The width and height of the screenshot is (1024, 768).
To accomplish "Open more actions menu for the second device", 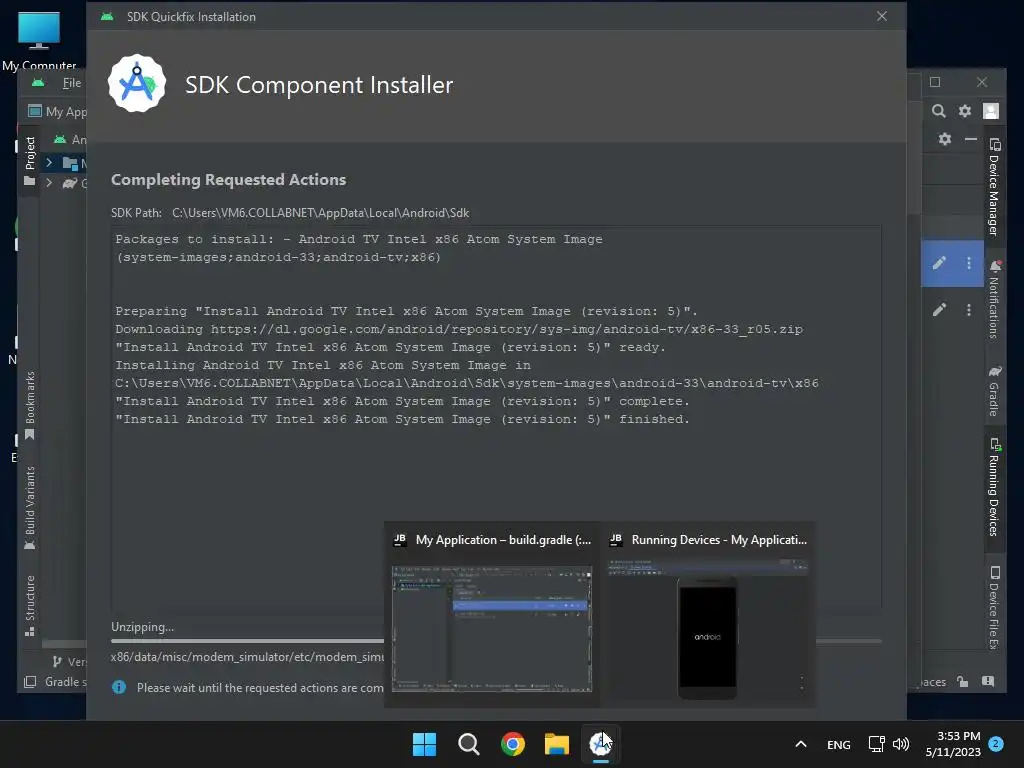I will point(968,310).
